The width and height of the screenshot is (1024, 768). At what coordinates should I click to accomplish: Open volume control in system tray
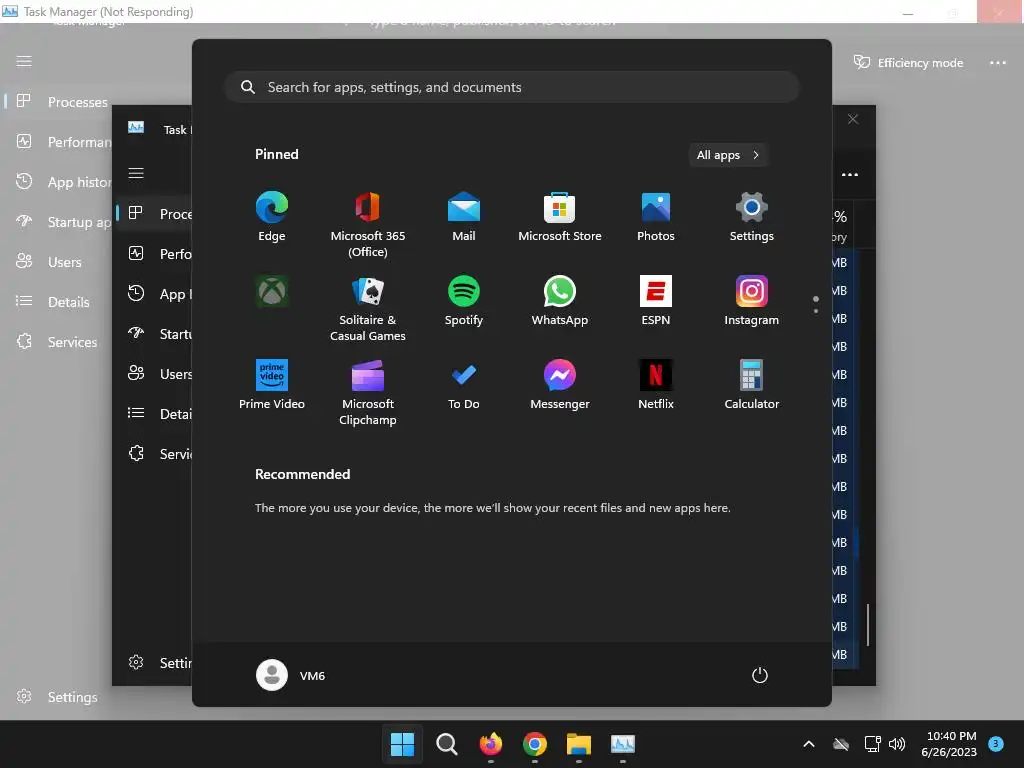(897, 744)
